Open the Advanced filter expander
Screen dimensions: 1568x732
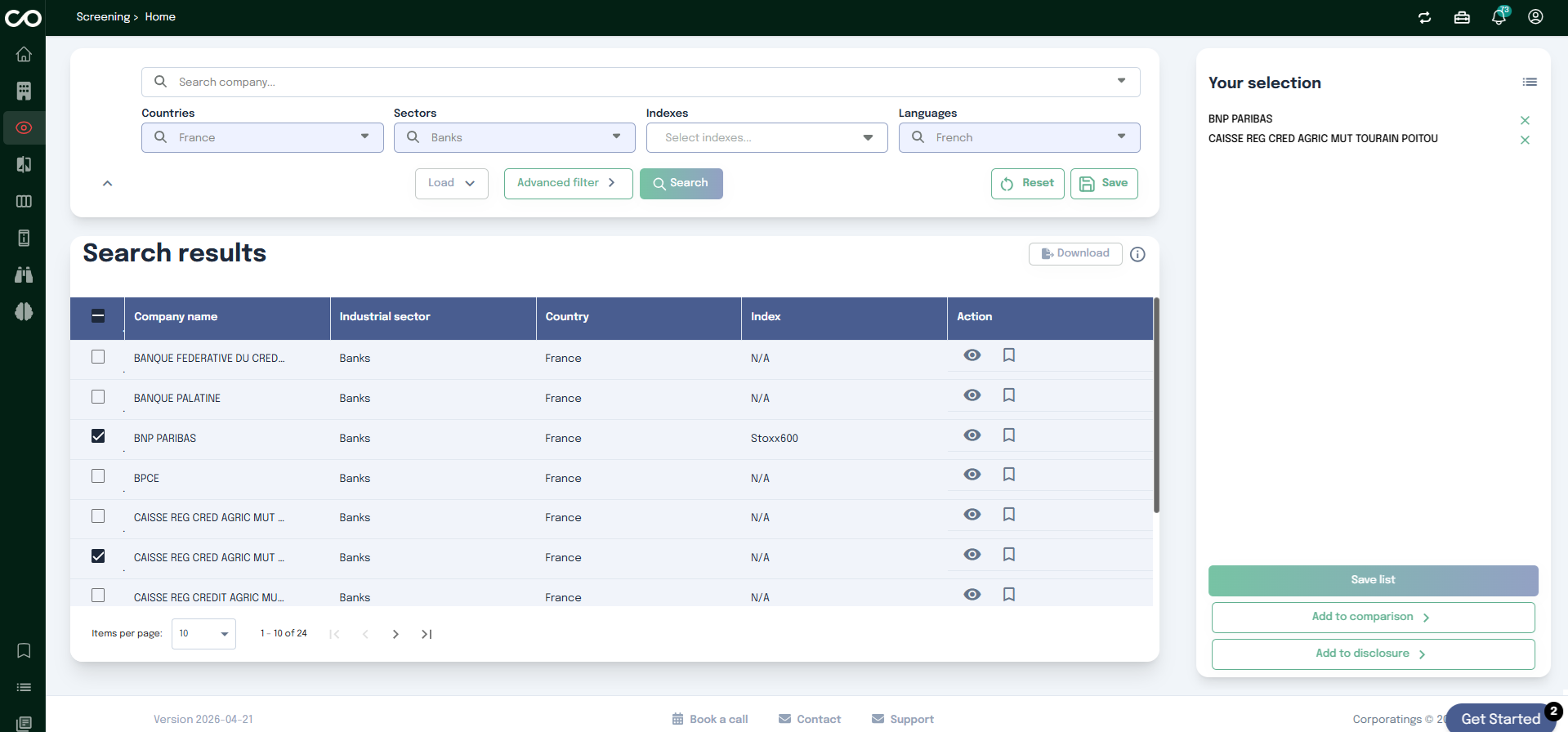(x=569, y=183)
